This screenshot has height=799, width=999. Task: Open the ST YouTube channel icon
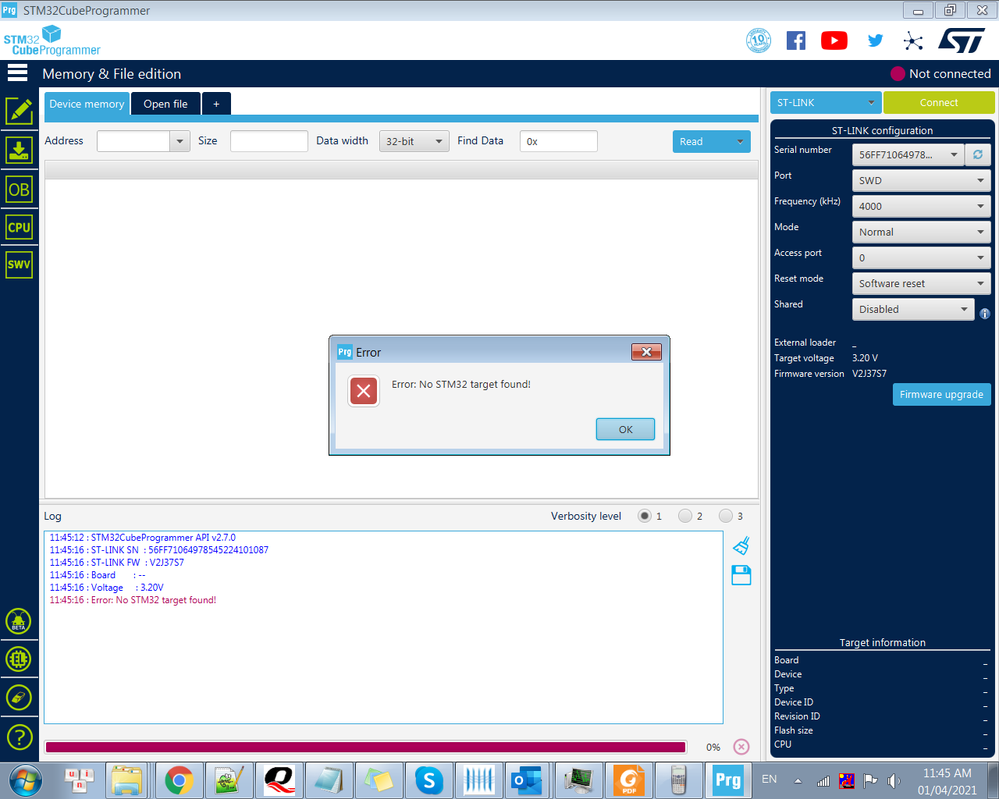coord(834,41)
